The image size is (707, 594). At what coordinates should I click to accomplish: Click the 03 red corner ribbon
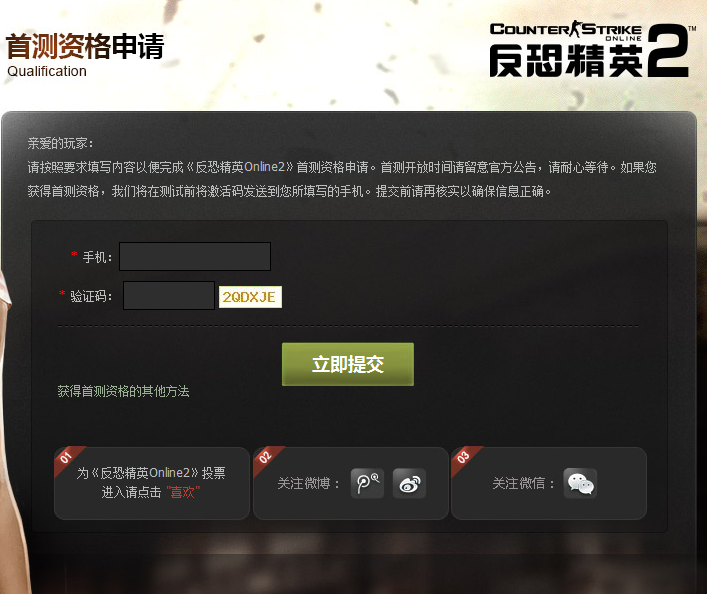[464, 459]
